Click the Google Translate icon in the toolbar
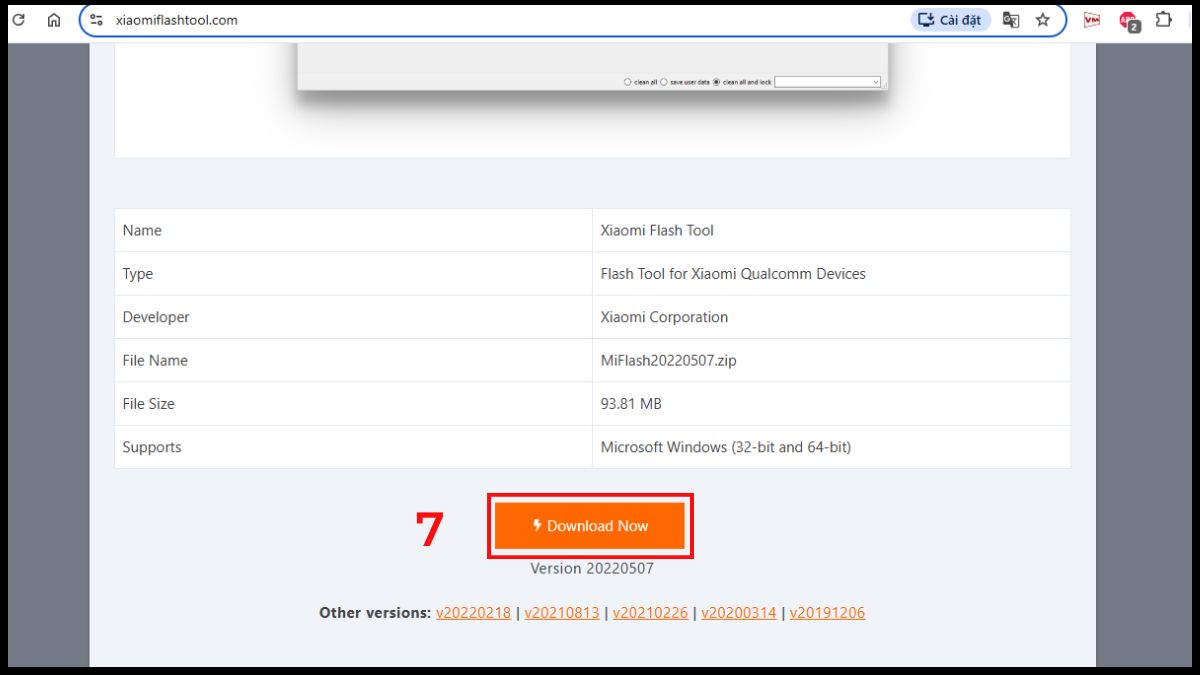The image size is (1200, 675). (x=1010, y=19)
